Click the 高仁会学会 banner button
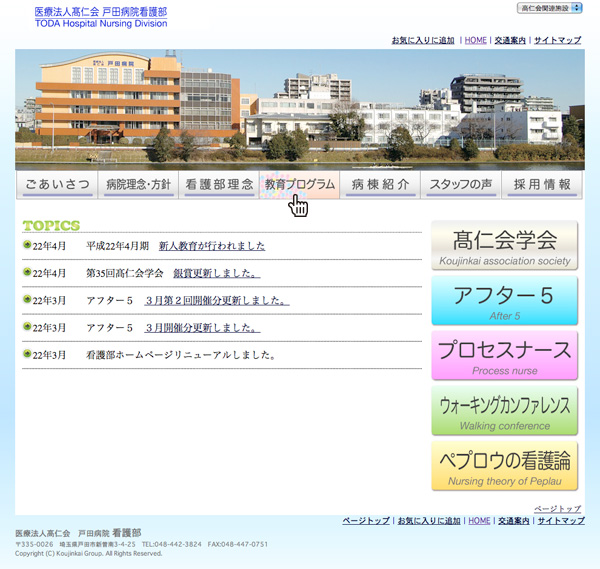 click(505, 245)
